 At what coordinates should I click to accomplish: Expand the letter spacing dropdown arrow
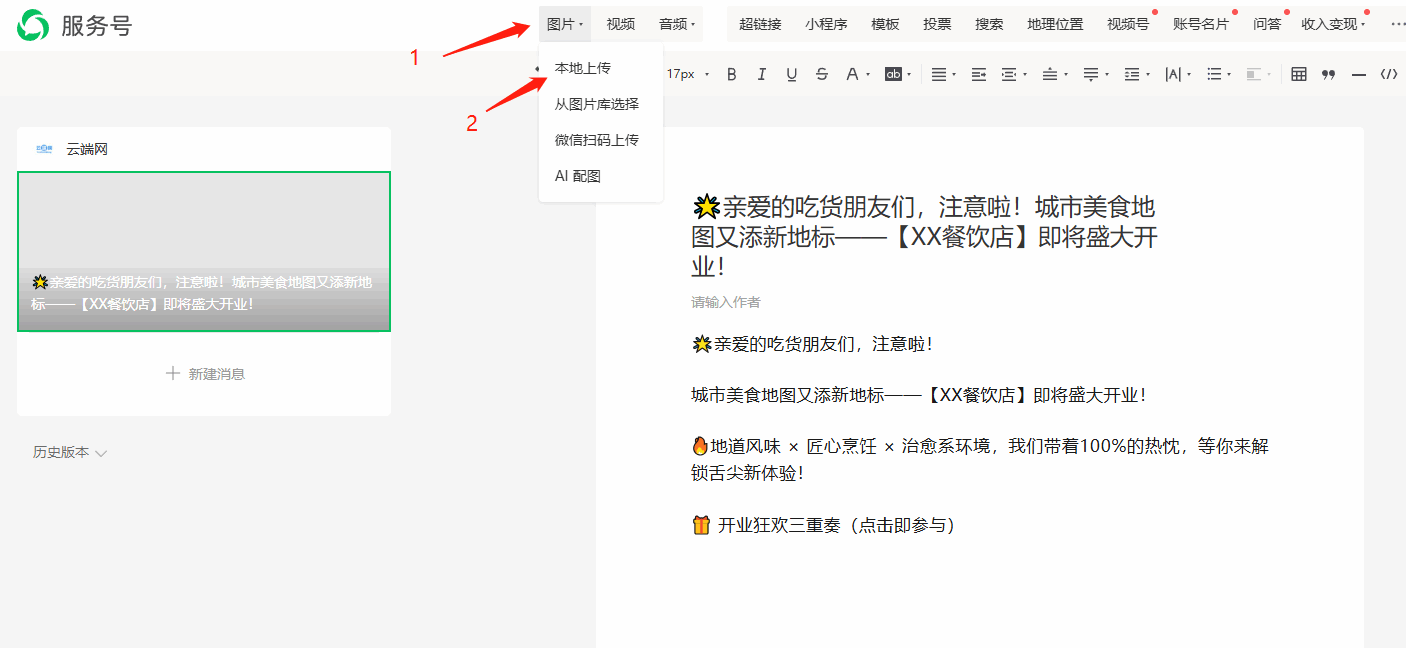tap(1188, 74)
